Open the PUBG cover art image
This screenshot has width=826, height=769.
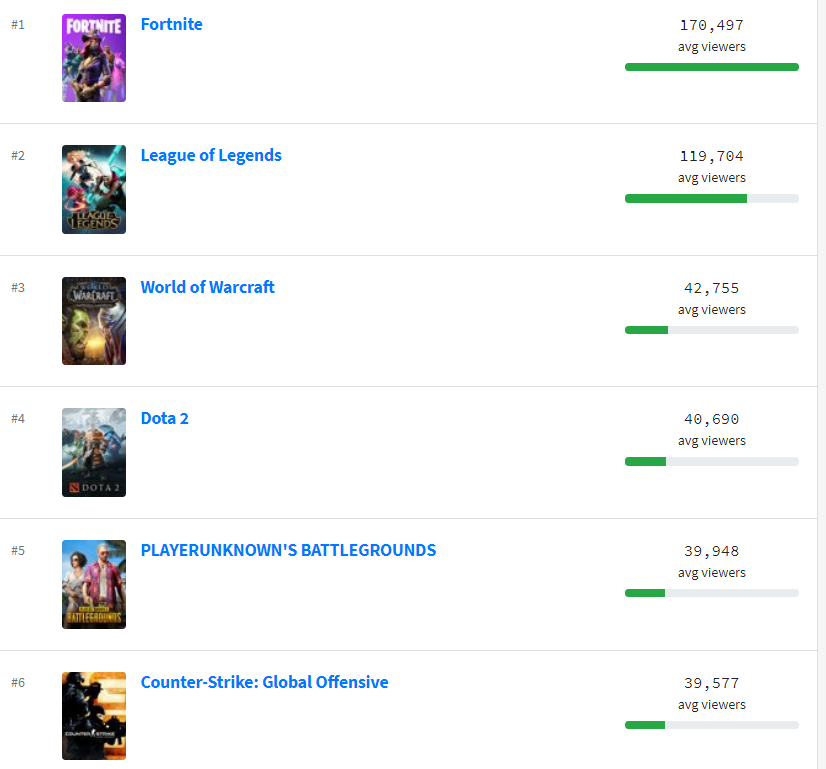click(94, 584)
